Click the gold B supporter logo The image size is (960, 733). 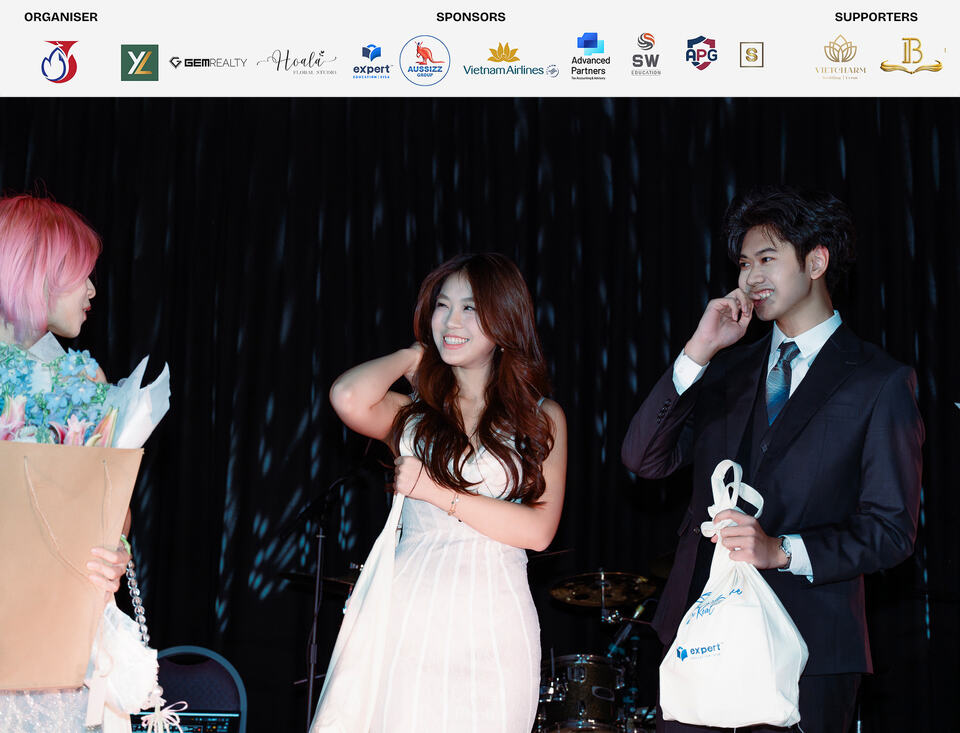tap(911, 56)
